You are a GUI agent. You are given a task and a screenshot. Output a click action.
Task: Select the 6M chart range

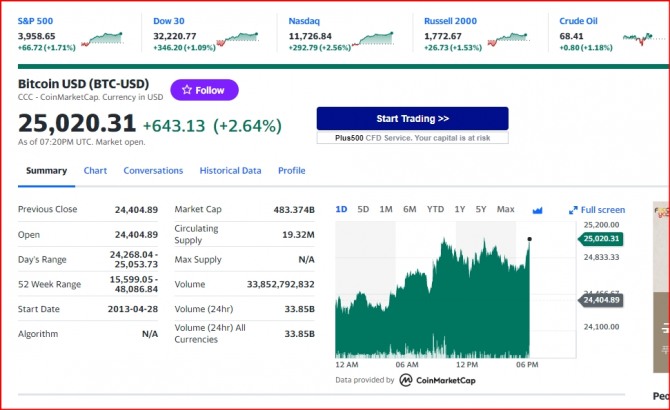409,209
